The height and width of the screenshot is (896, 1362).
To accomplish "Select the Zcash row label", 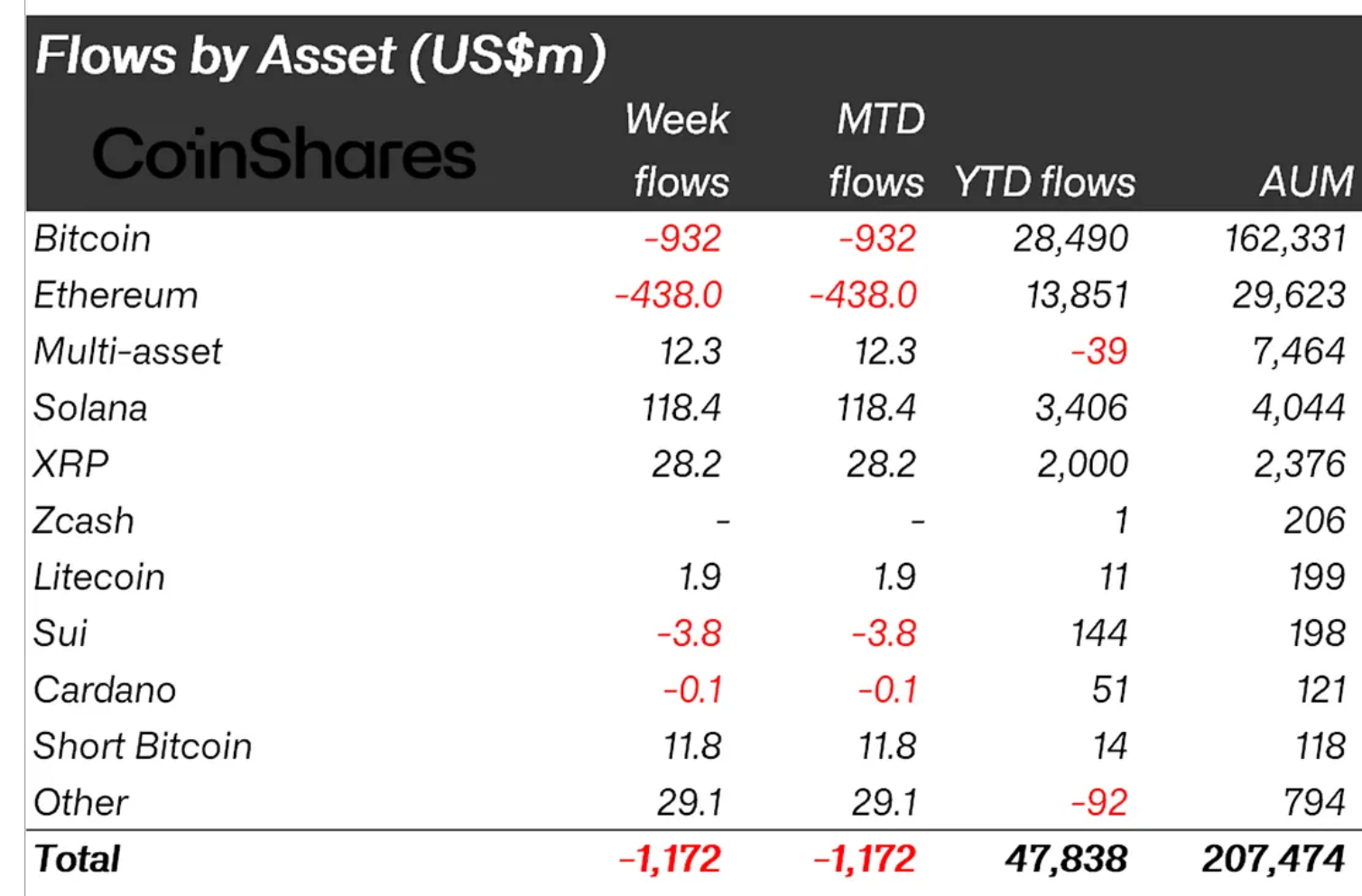I will coord(84,522).
